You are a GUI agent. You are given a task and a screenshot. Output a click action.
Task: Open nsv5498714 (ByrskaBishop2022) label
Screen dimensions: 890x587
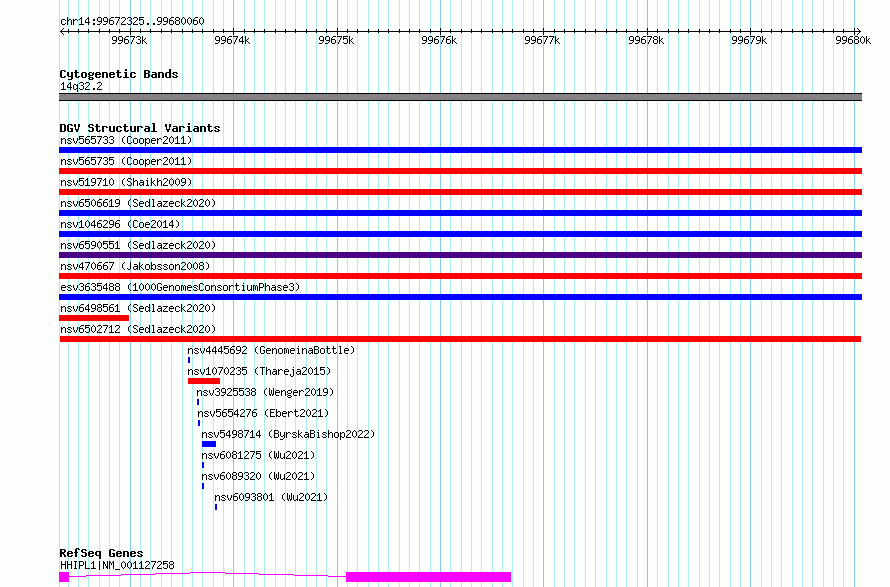click(x=288, y=434)
